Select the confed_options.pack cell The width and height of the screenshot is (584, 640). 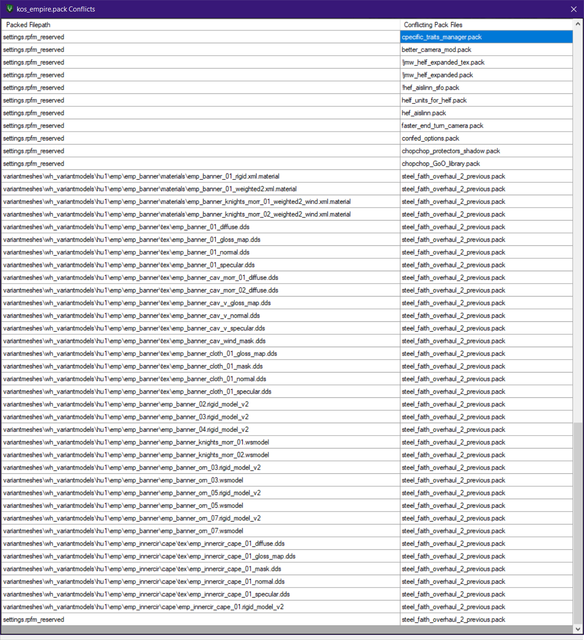[x=486, y=138]
